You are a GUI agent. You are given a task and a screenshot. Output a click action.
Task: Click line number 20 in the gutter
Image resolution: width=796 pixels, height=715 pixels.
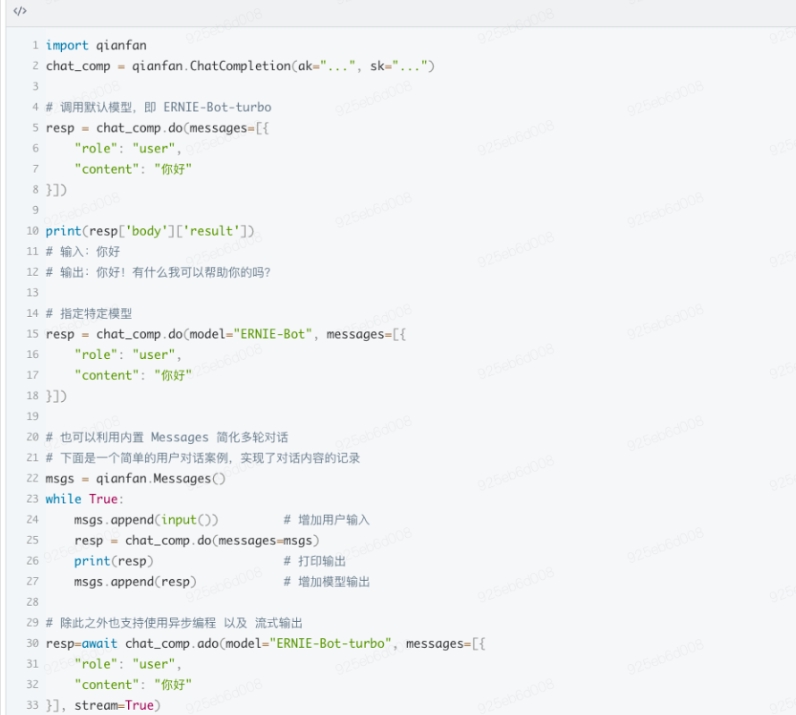click(x=32, y=437)
